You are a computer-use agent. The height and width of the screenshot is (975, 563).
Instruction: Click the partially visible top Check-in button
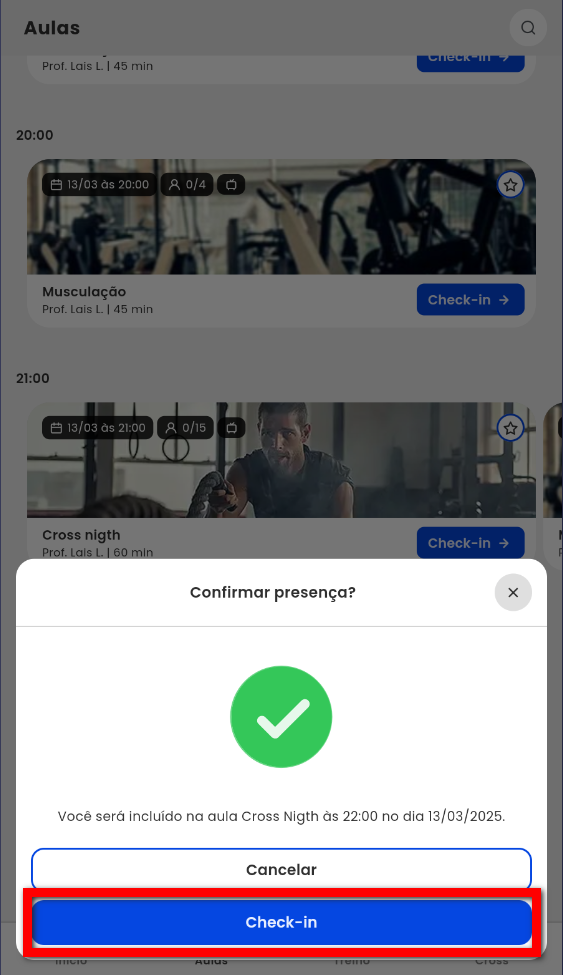[470, 63]
